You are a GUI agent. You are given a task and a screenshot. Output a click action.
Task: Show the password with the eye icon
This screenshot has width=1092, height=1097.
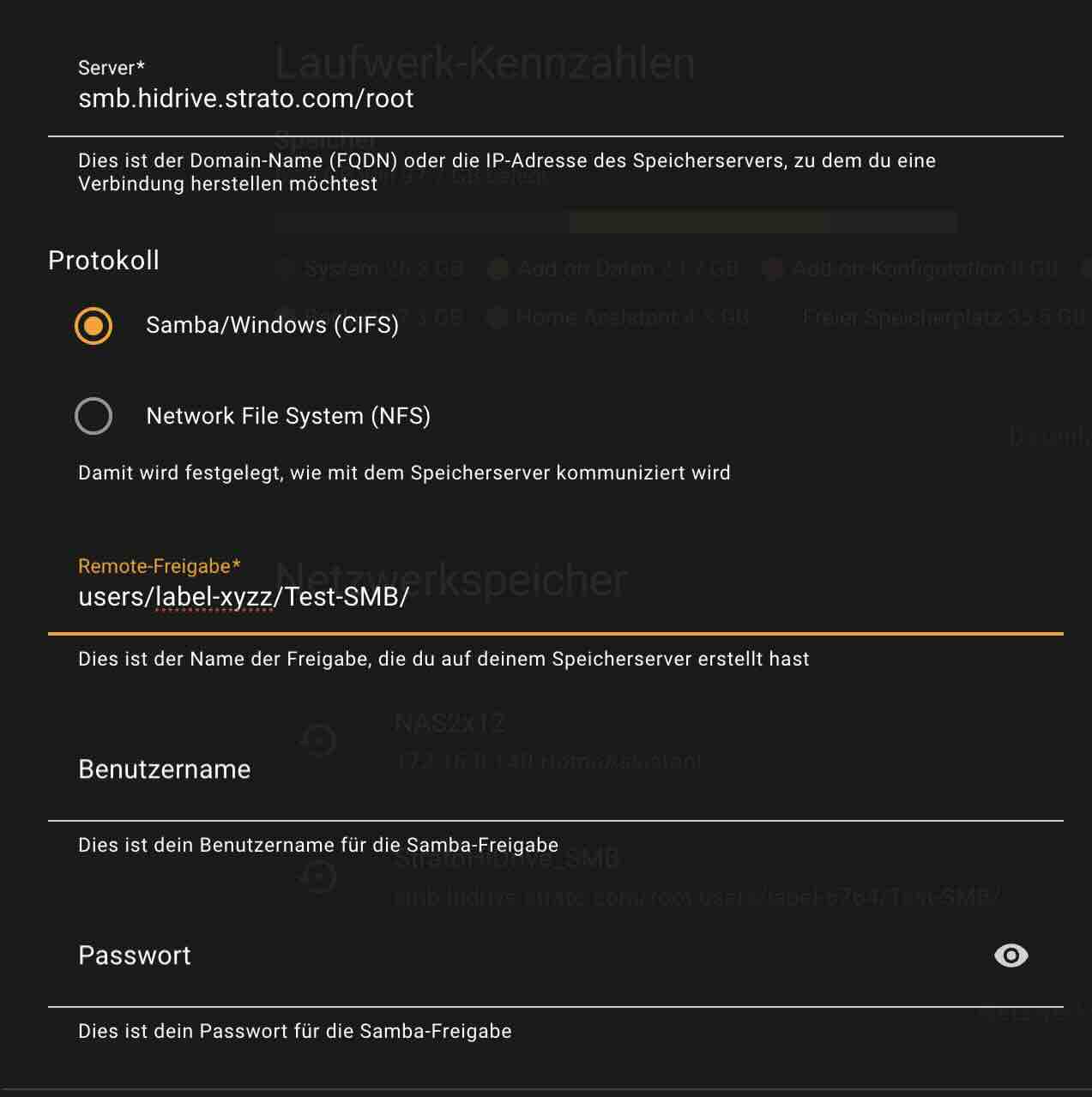[1011, 955]
